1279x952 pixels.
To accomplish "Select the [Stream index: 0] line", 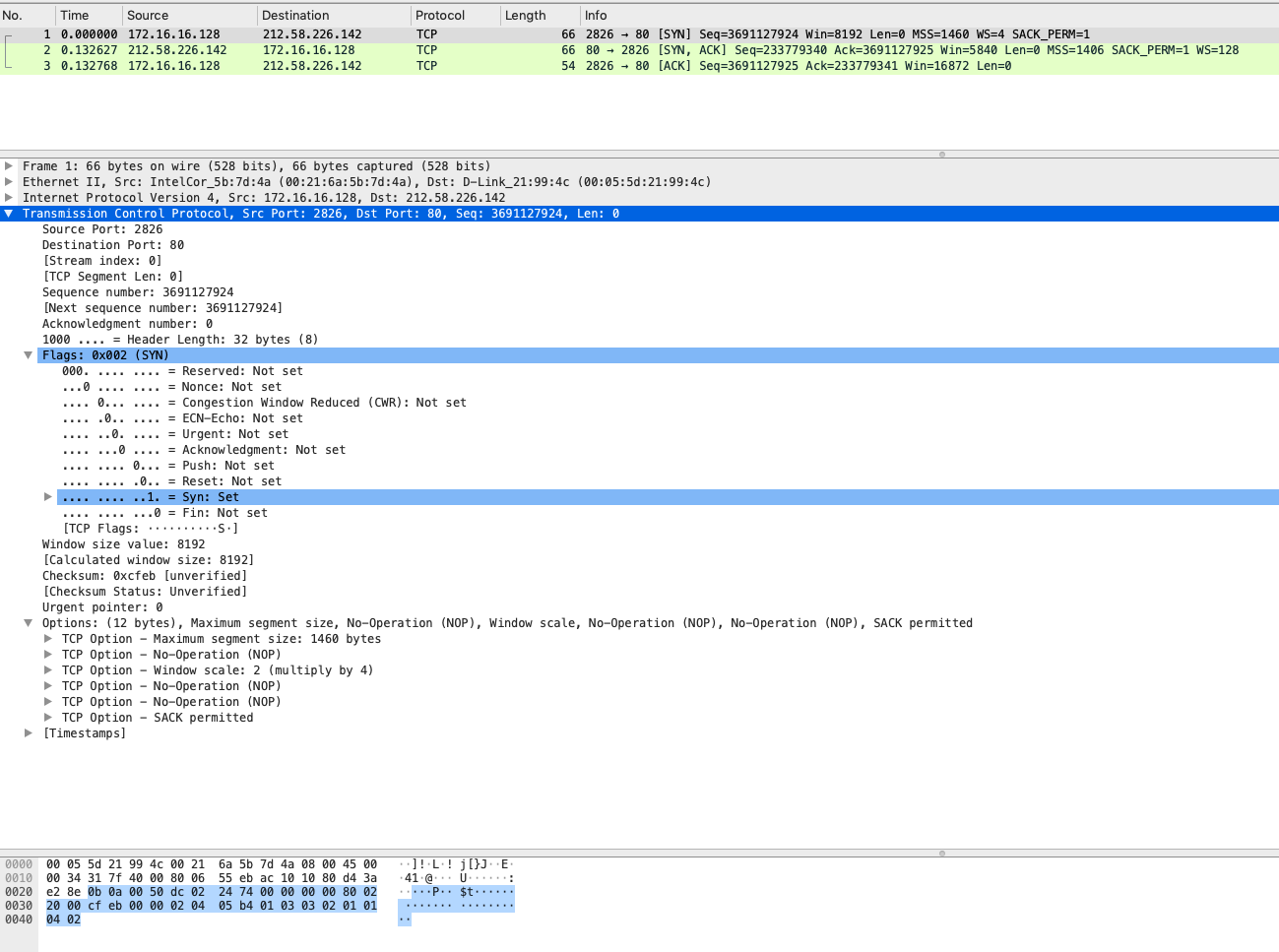I will [x=102, y=261].
